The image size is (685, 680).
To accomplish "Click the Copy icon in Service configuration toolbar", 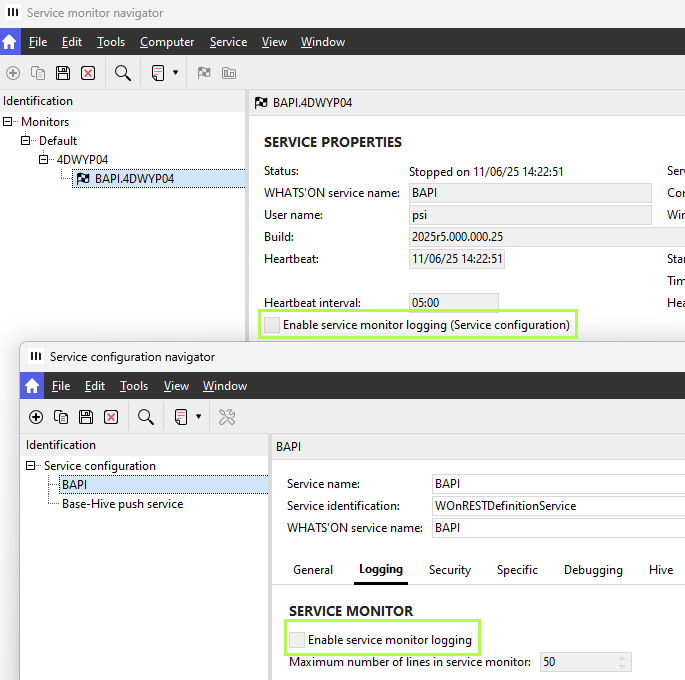I will pos(61,417).
